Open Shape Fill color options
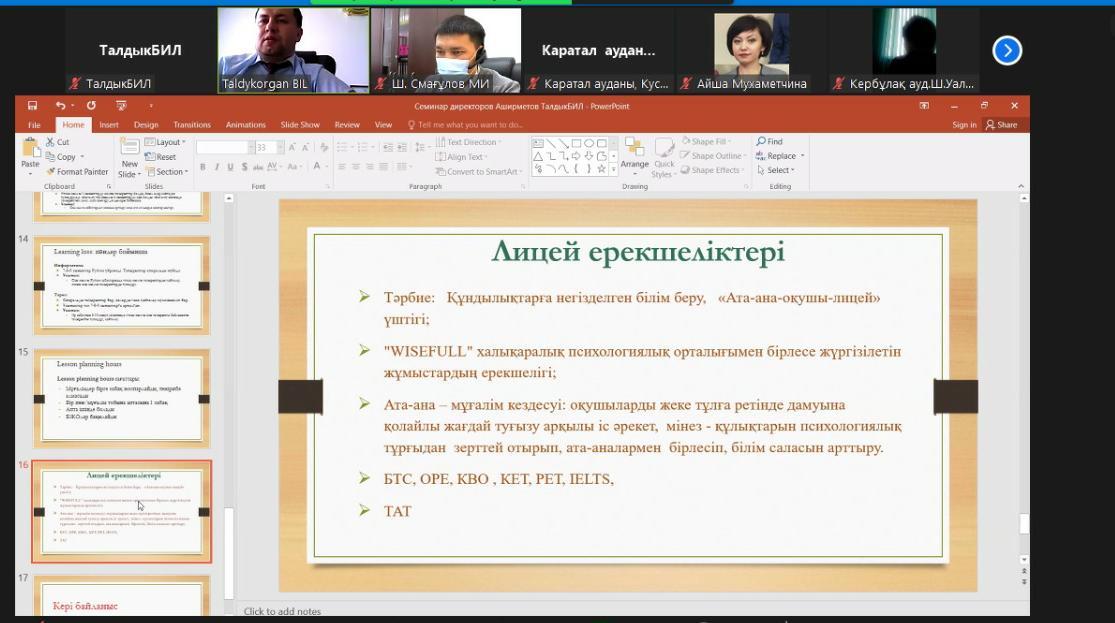 coord(707,142)
